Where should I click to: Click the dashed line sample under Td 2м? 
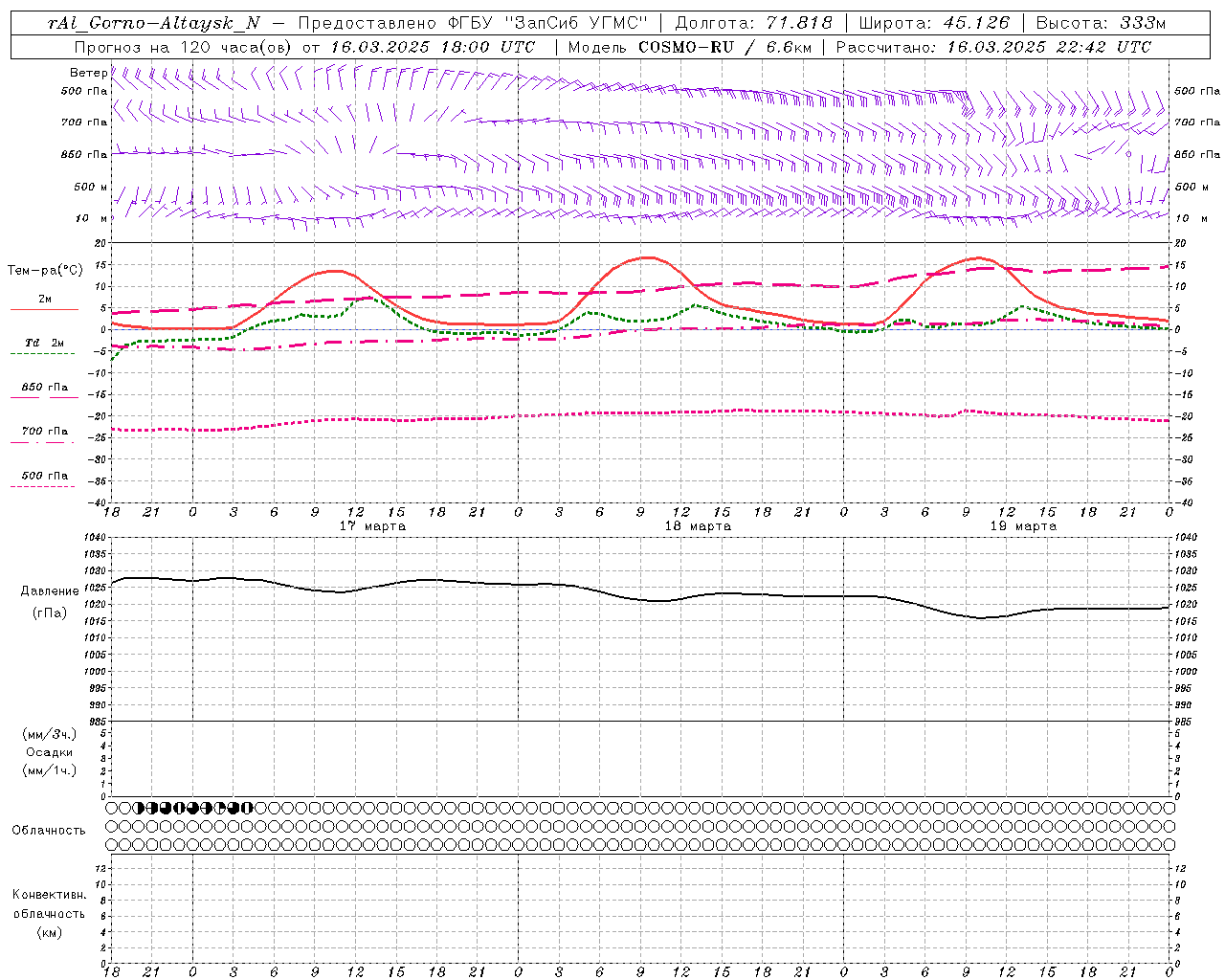(42, 354)
